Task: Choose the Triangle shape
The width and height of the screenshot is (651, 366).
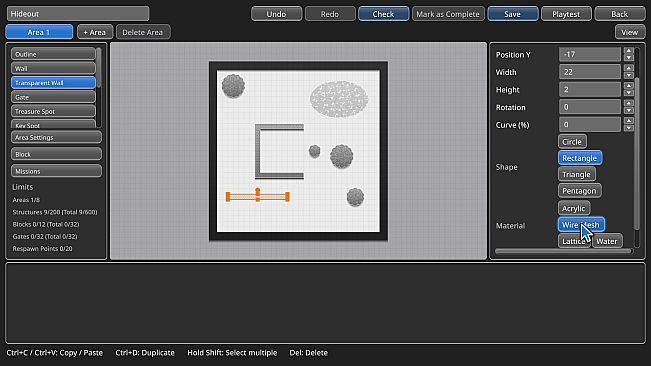Action: (577, 174)
